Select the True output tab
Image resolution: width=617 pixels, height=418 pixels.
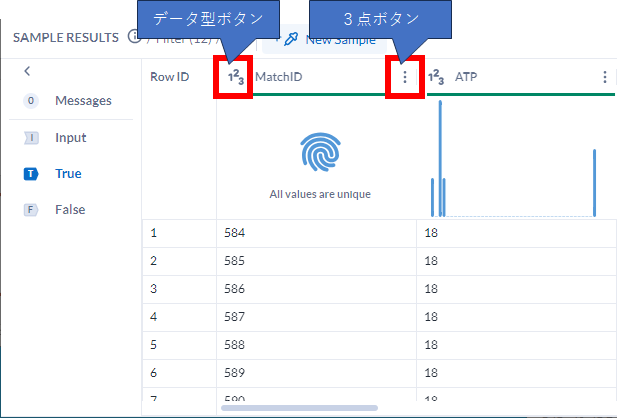pyautogui.click(x=68, y=174)
